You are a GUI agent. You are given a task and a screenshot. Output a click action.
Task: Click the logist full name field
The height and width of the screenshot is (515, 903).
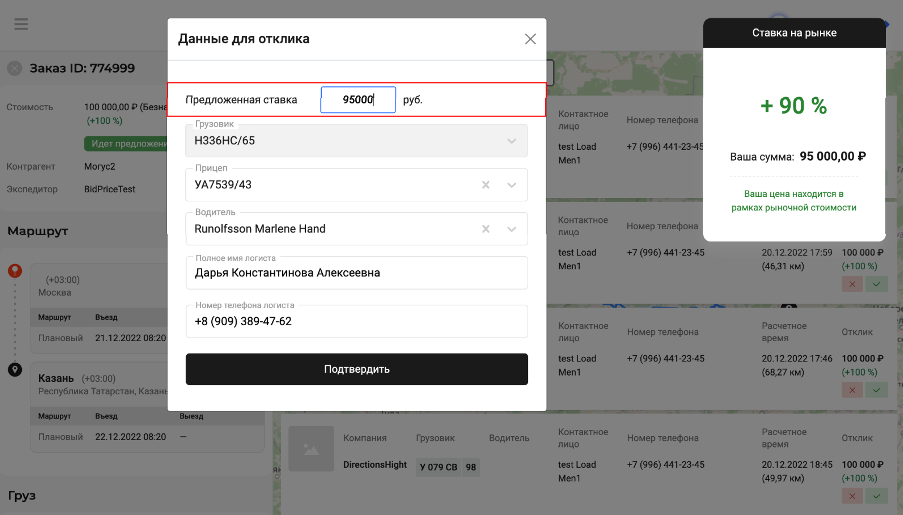[x=356, y=273]
